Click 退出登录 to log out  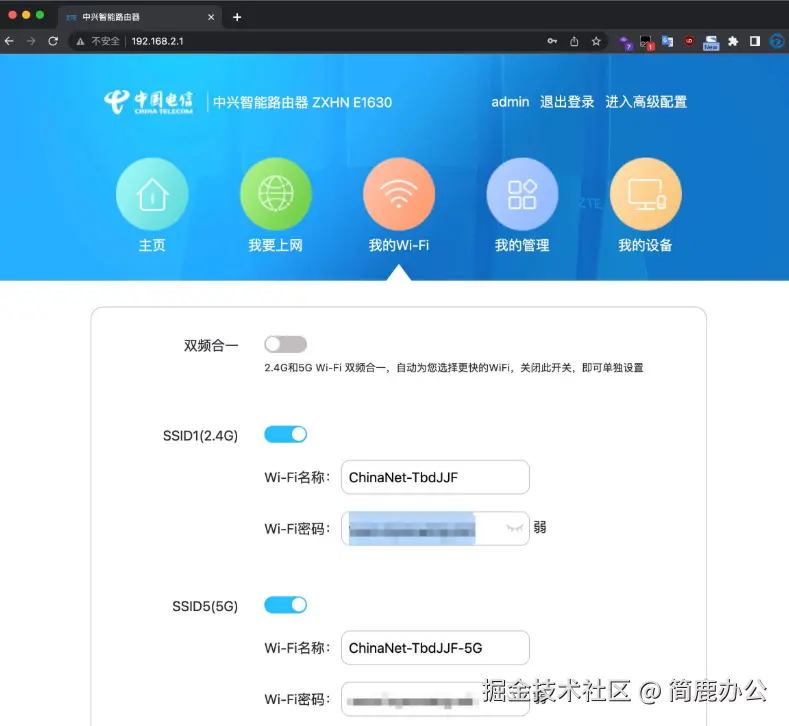click(x=567, y=102)
